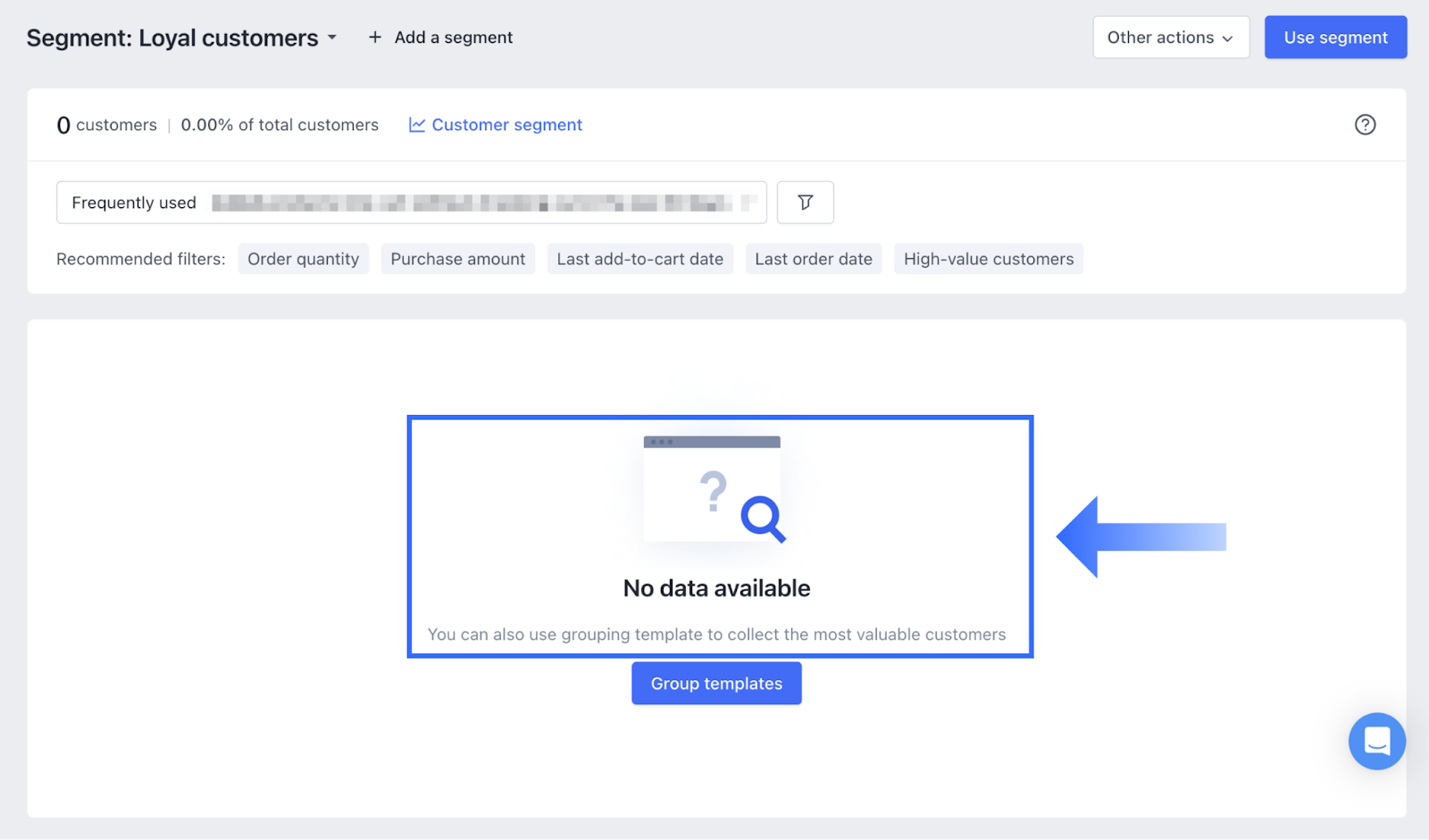Choose the Last order date filter
The width and height of the screenshot is (1429, 840).
pos(813,259)
